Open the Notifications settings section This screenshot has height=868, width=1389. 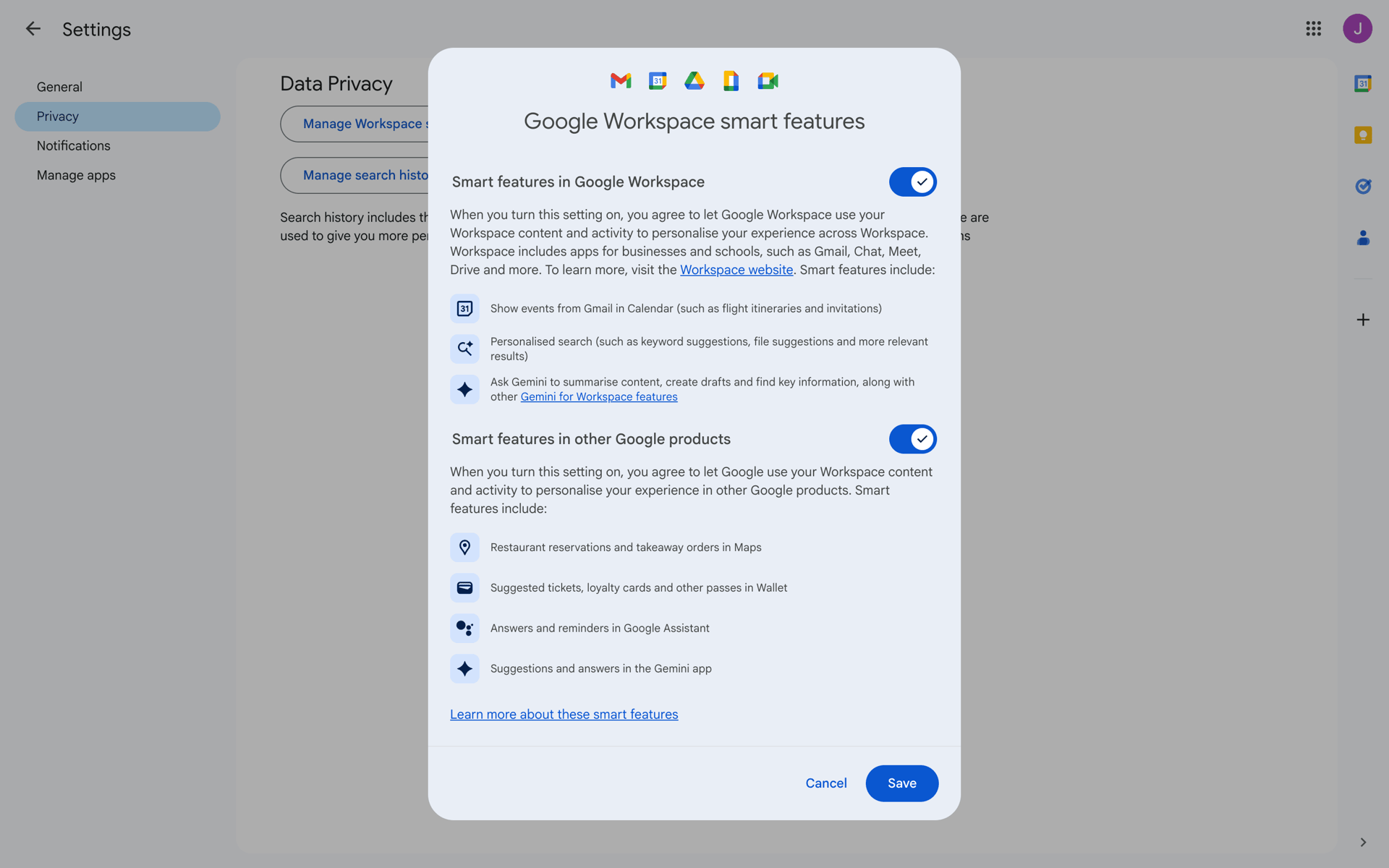117,146
